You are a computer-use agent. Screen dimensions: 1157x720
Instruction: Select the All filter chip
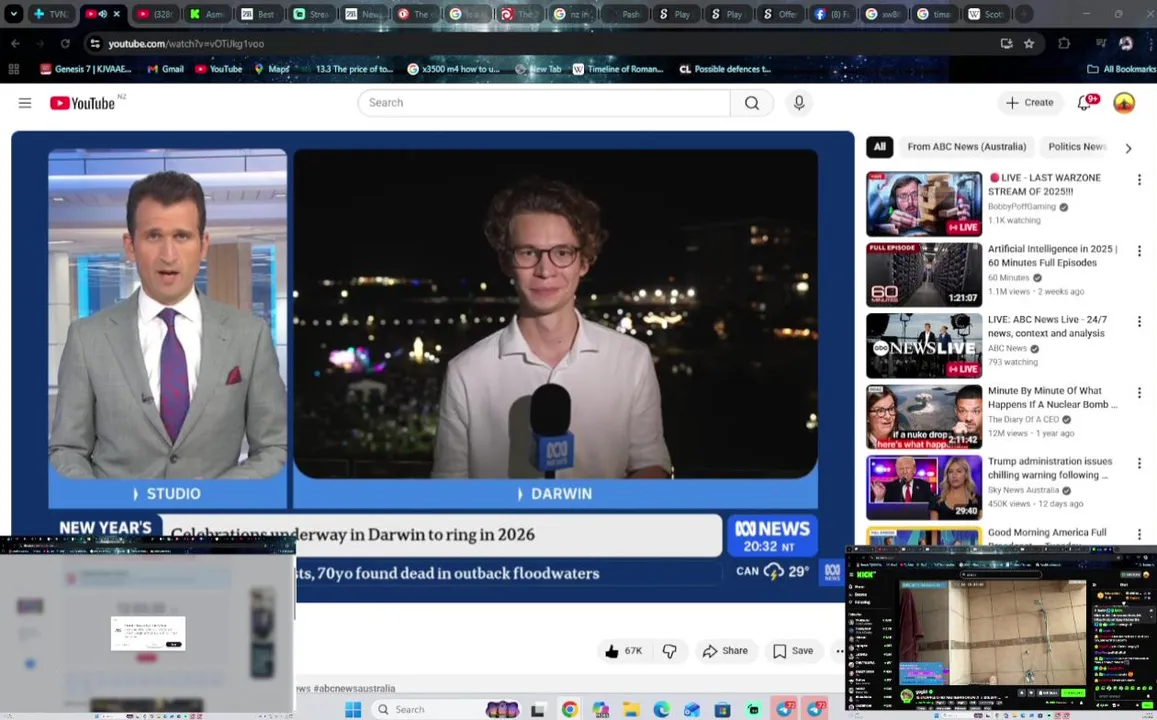click(x=880, y=147)
